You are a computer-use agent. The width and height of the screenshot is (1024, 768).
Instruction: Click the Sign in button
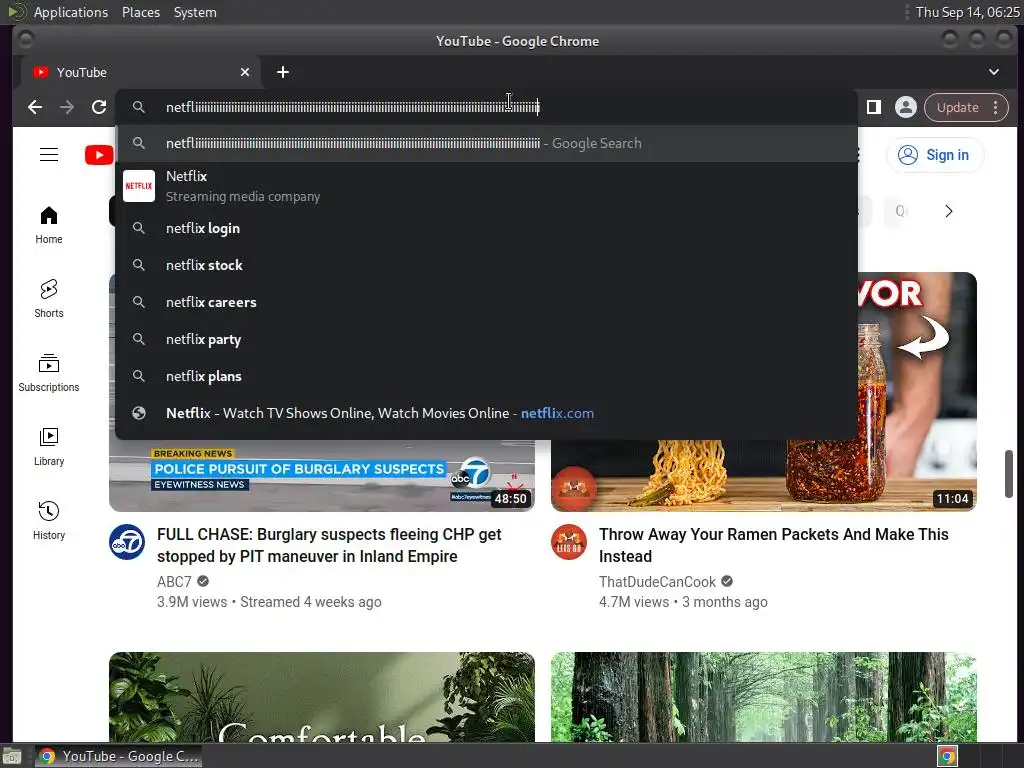click(x=935, y=155)
